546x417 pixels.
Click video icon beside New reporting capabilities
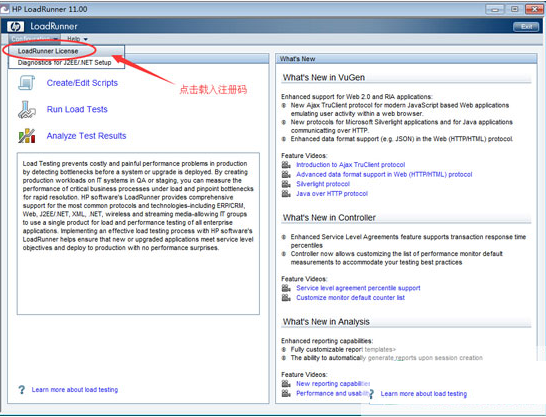(x=286, y=384)
